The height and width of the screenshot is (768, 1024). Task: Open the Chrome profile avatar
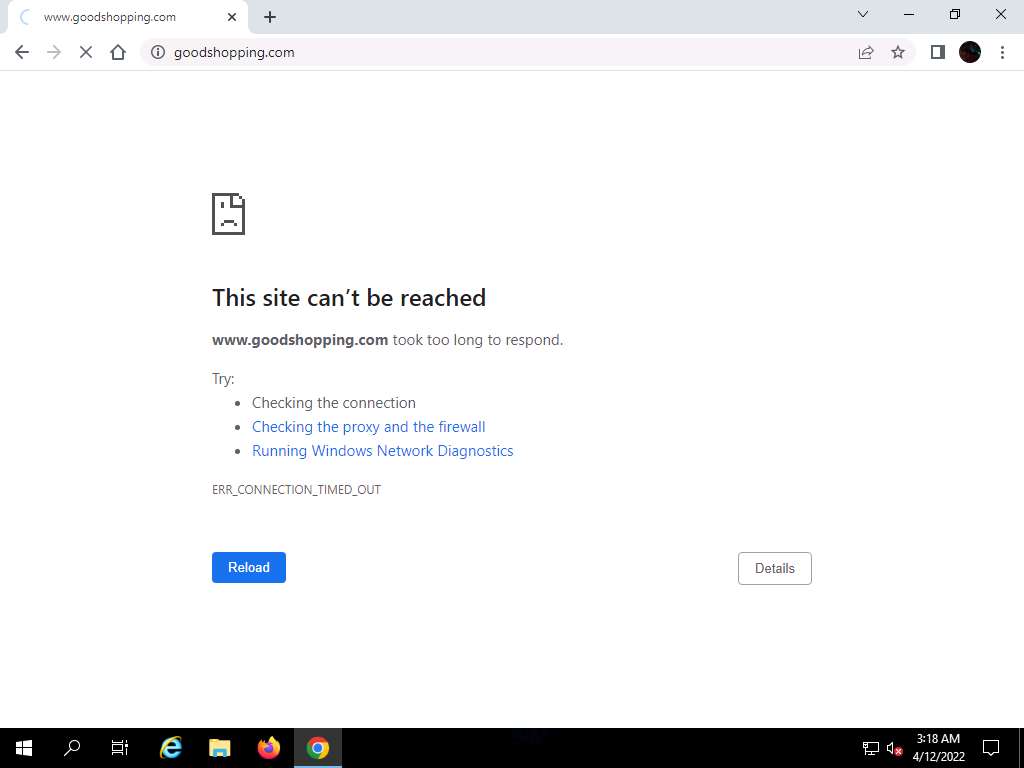click(x=970, y=52)
